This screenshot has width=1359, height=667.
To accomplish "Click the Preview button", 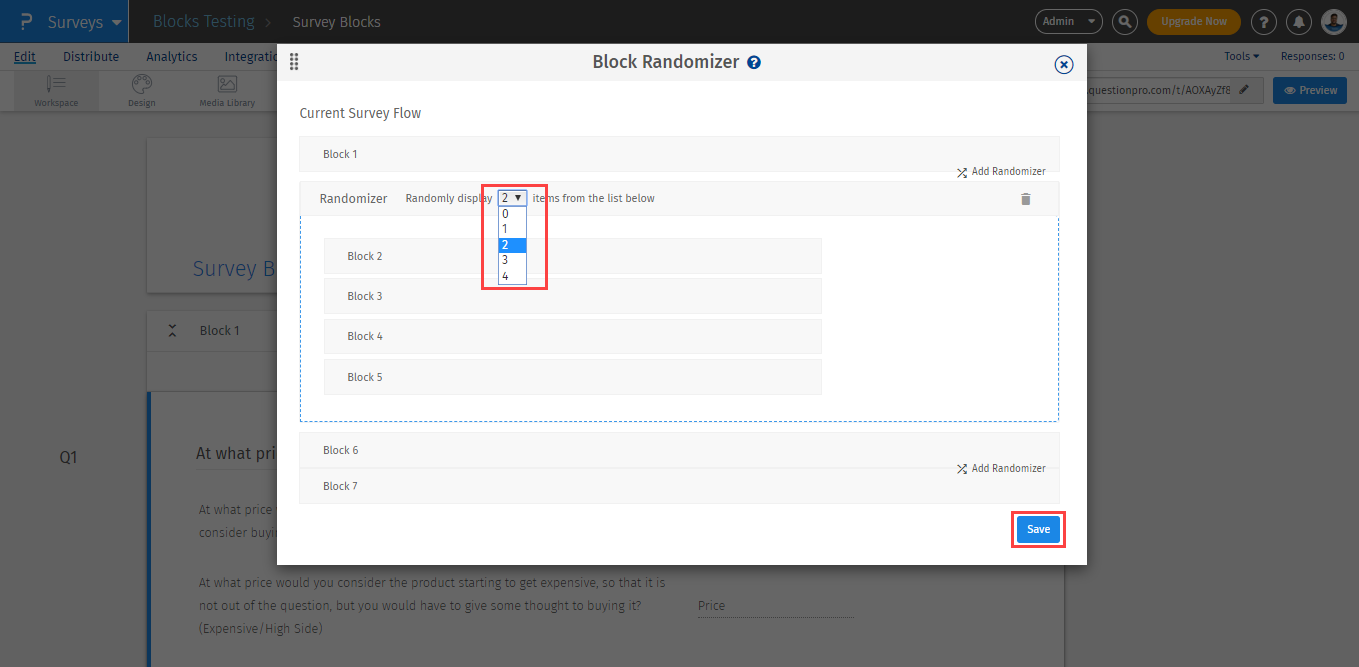I will click(x=1310, y=89).
